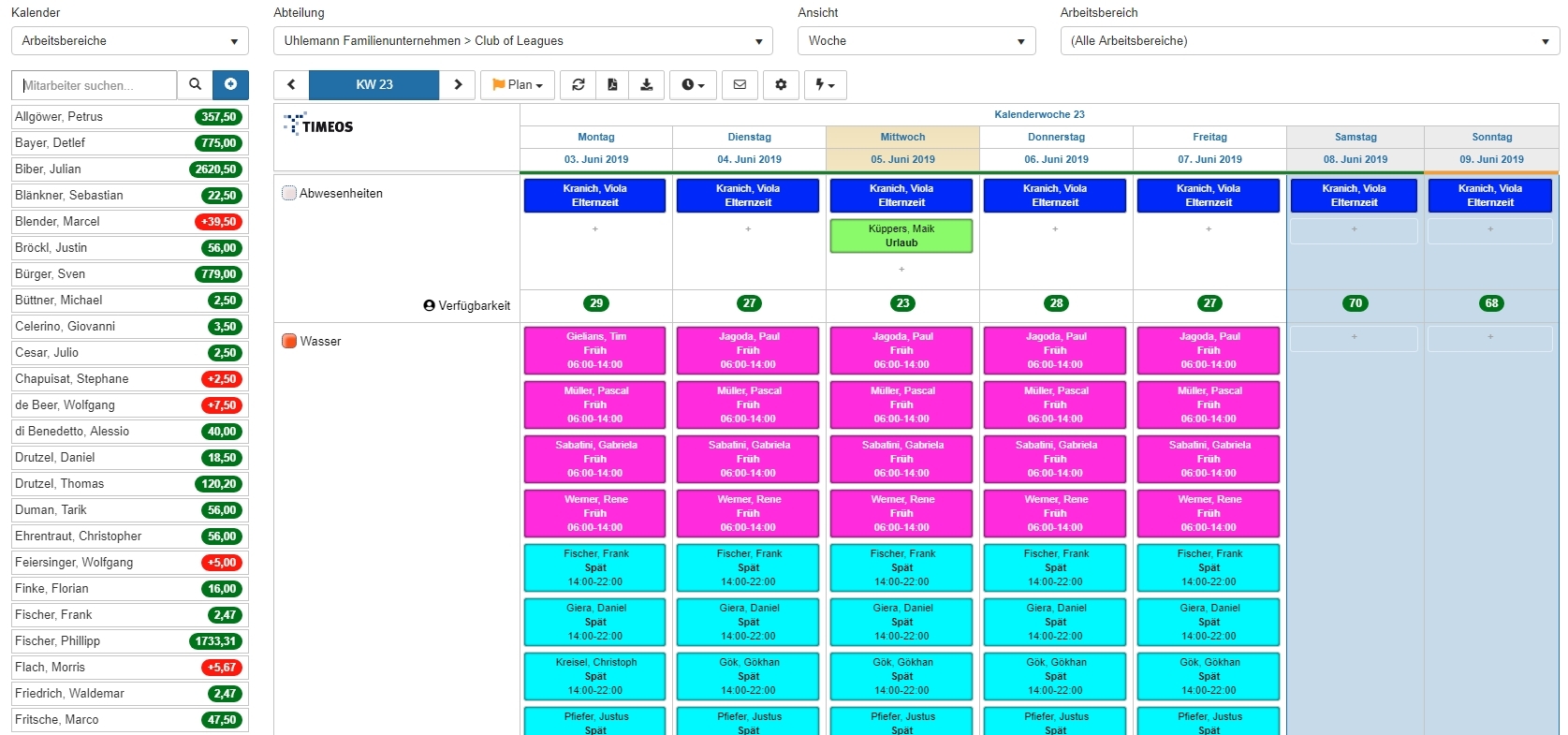Click the Montag availability badge 29
The width and height of the screenshot is (1568, 735).
[596, 303]
